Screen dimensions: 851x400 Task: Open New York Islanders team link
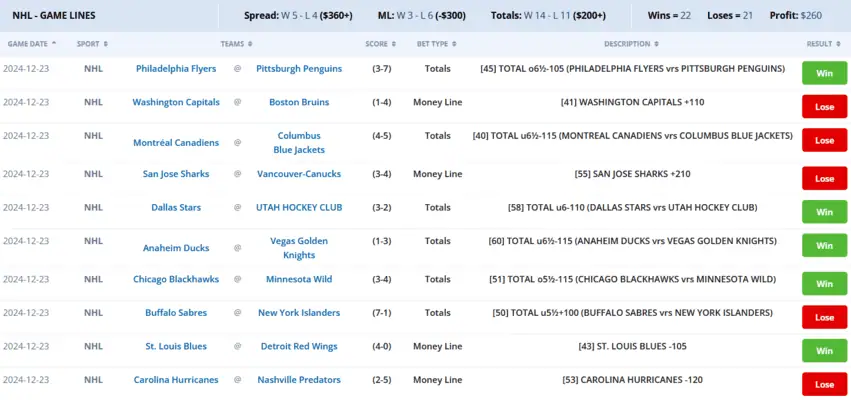299,313
